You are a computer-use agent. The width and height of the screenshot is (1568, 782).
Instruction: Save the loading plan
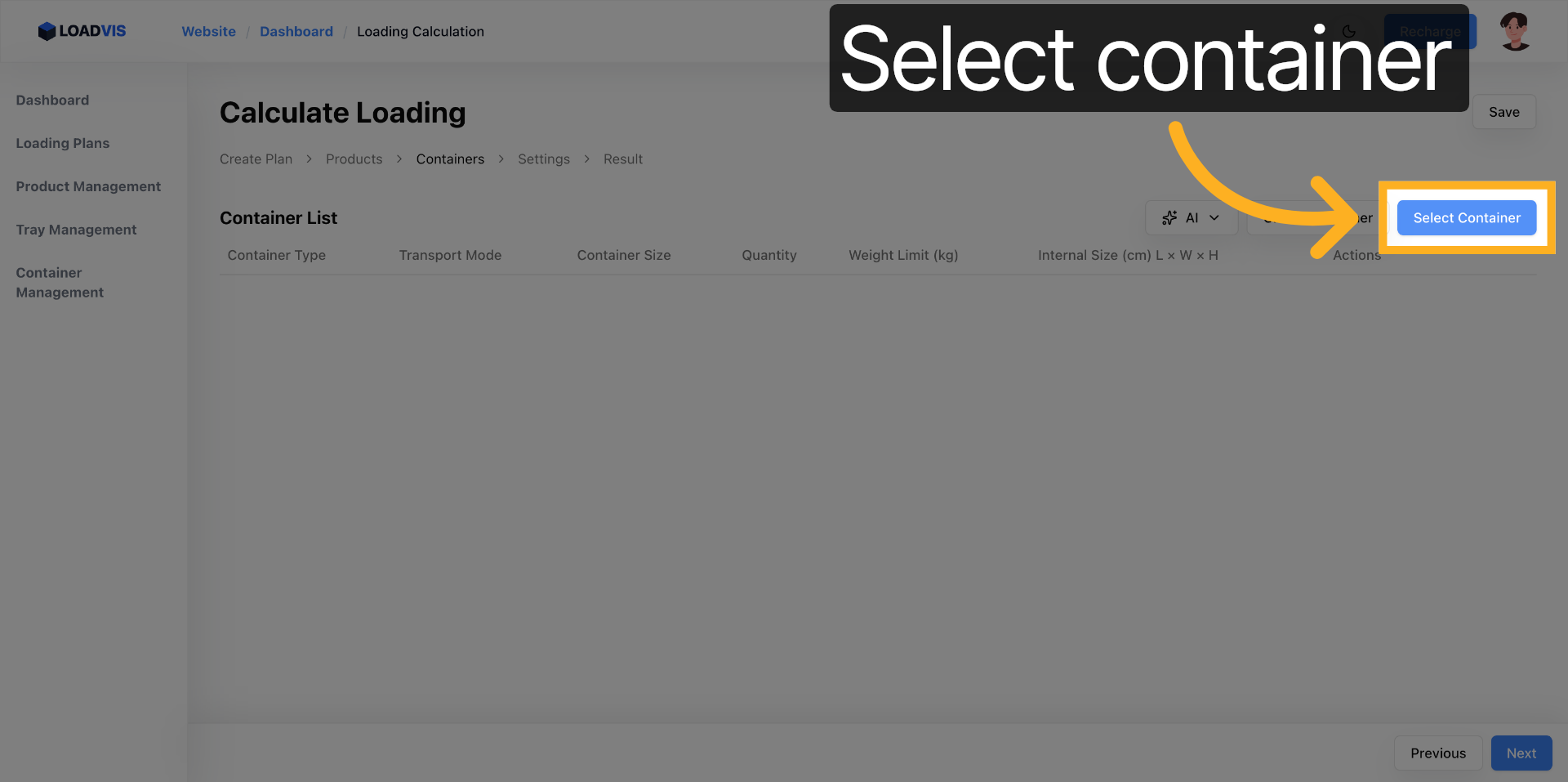coord(1503,112)
